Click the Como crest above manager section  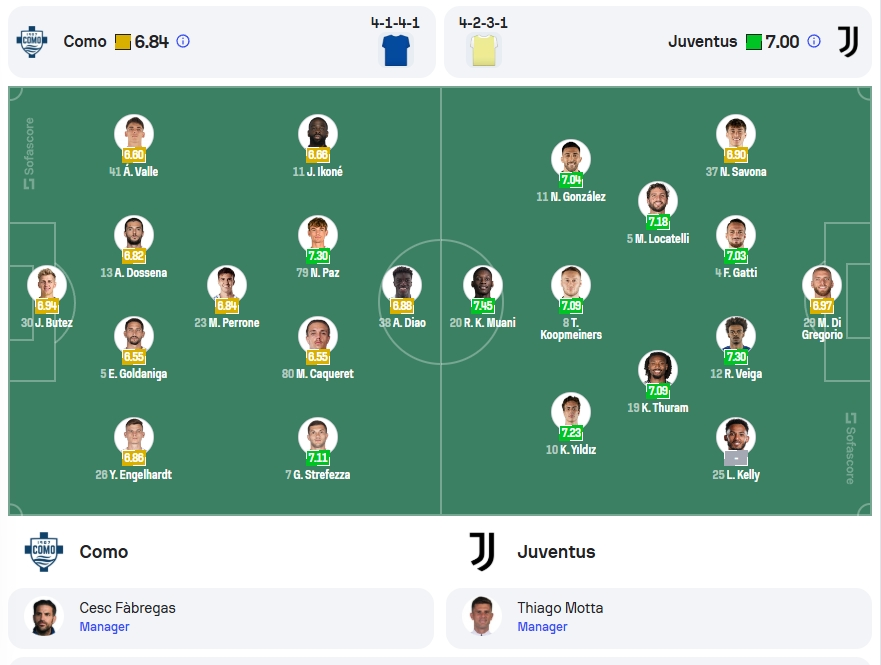pyautogui.click(x=44, y=552)
